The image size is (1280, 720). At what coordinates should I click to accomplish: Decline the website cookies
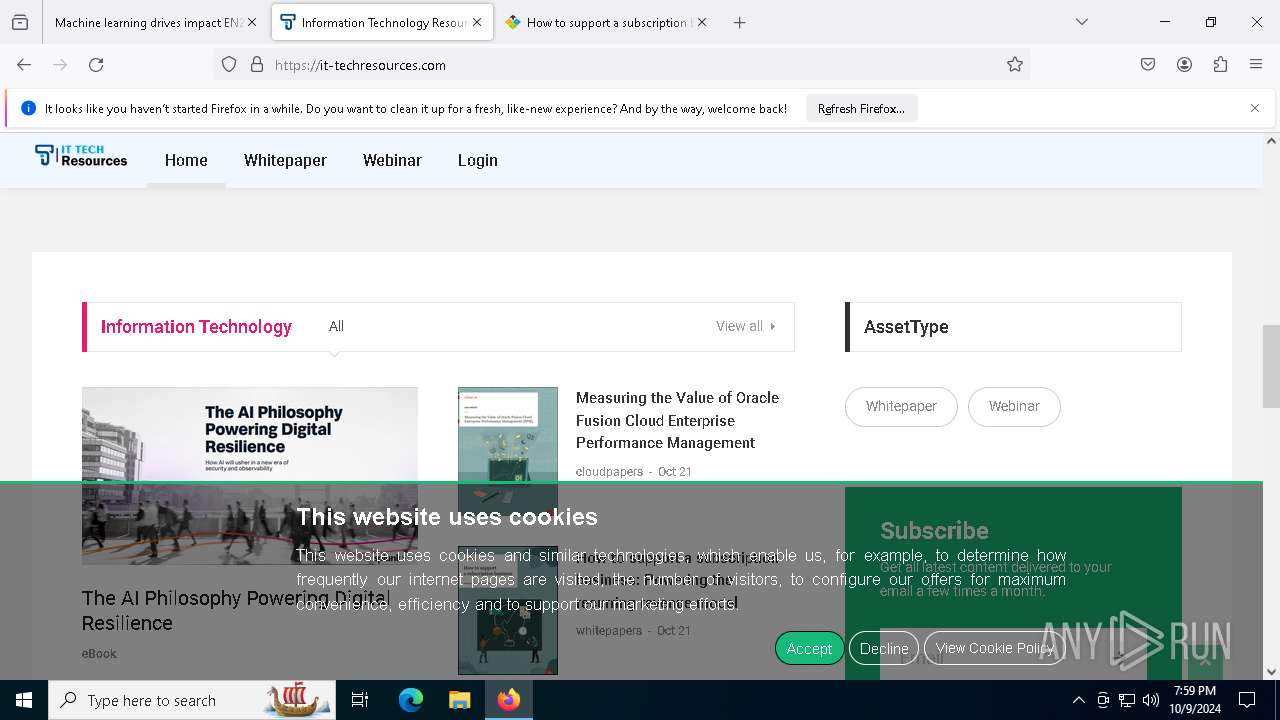[x=884, y=648]
